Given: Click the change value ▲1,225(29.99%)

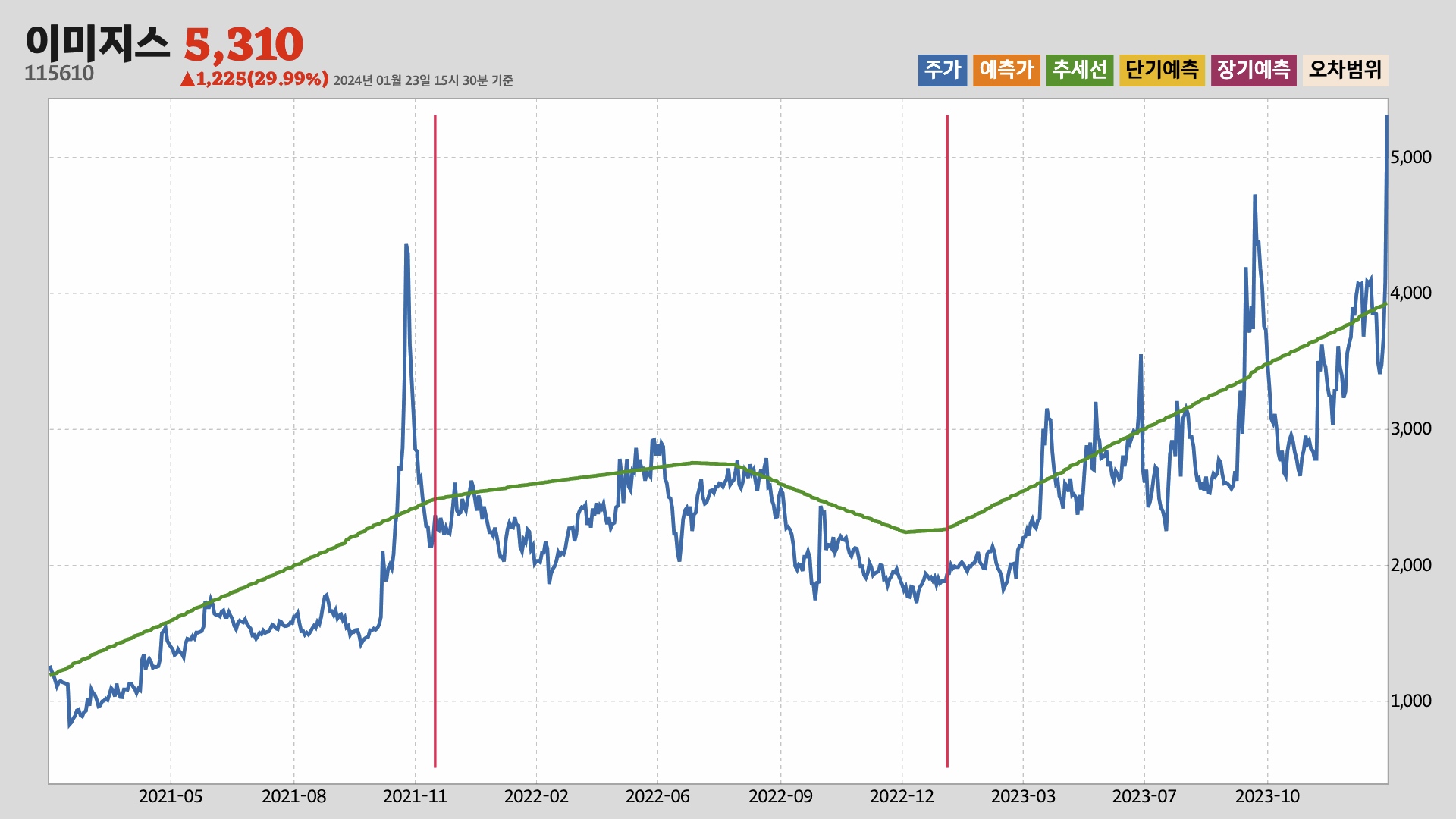Looking at the screenshot, I should (x=254, y=79).
